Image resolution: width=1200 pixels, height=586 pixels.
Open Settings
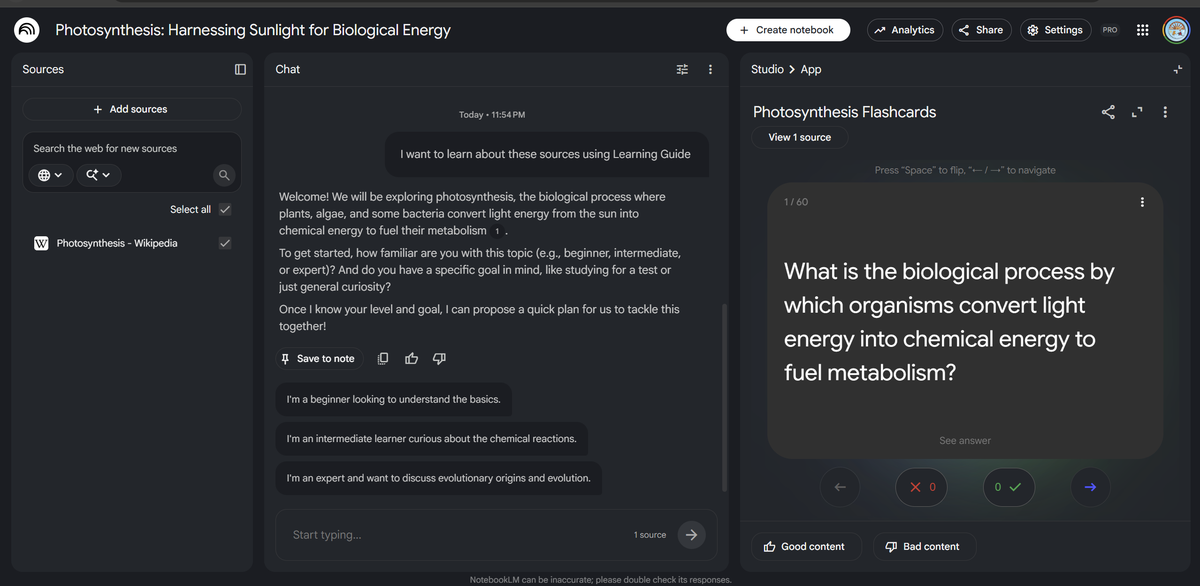tap(1055, 30)
